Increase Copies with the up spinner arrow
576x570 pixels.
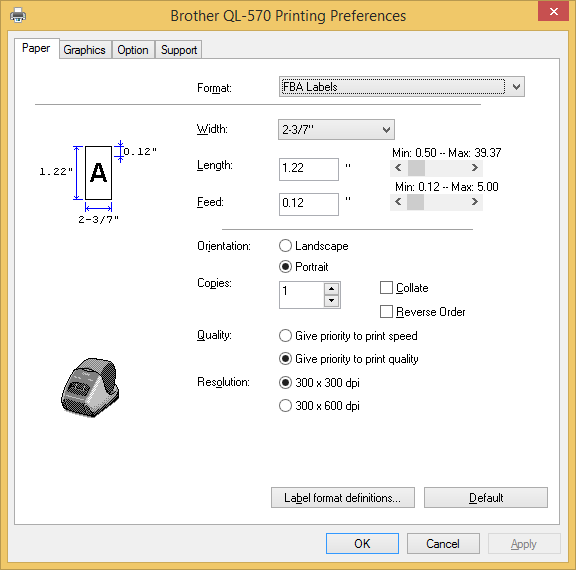[332, 289]
